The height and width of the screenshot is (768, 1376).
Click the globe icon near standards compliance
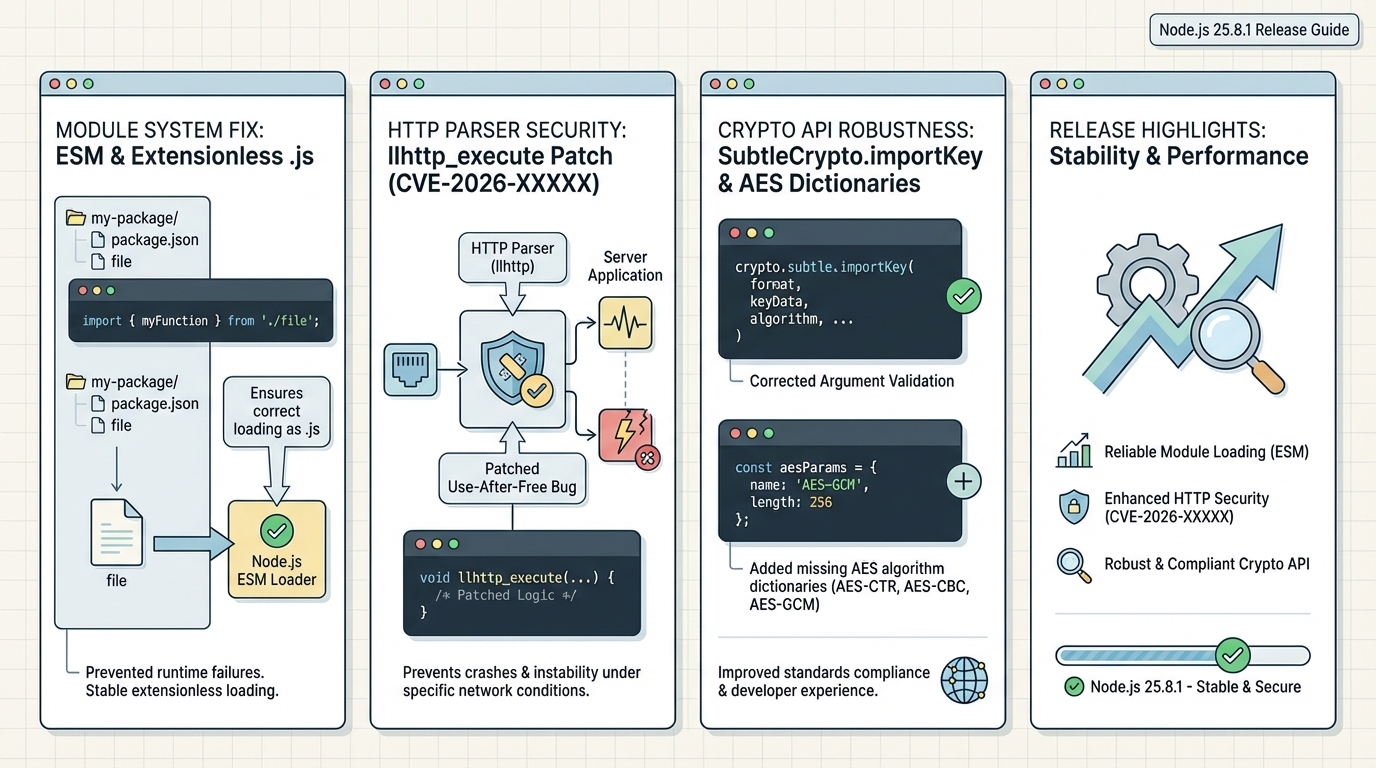[964, 681]
